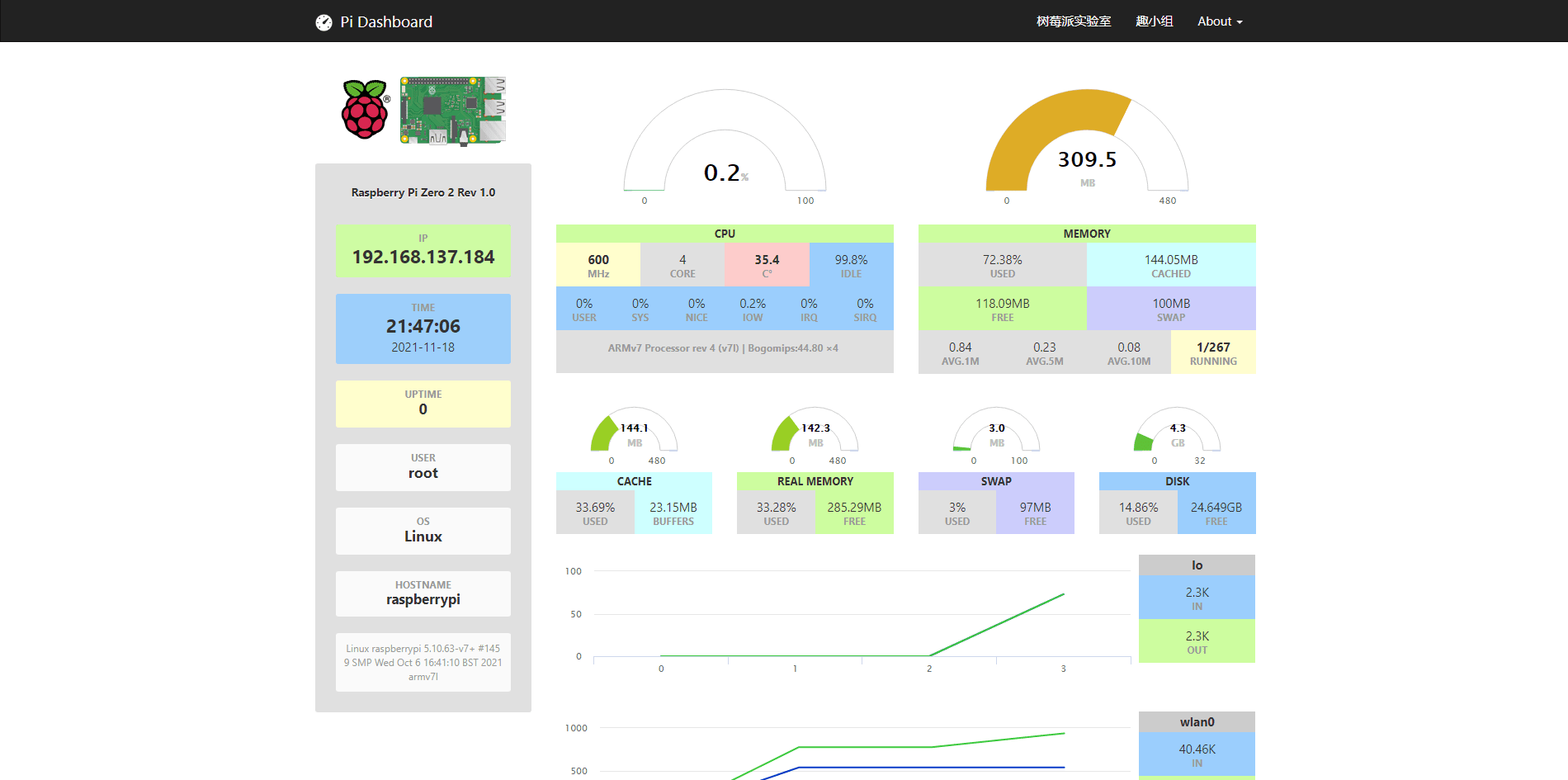
Task: Click the 1/267 RUNNING processes tile
Action: click(1212, 353)
